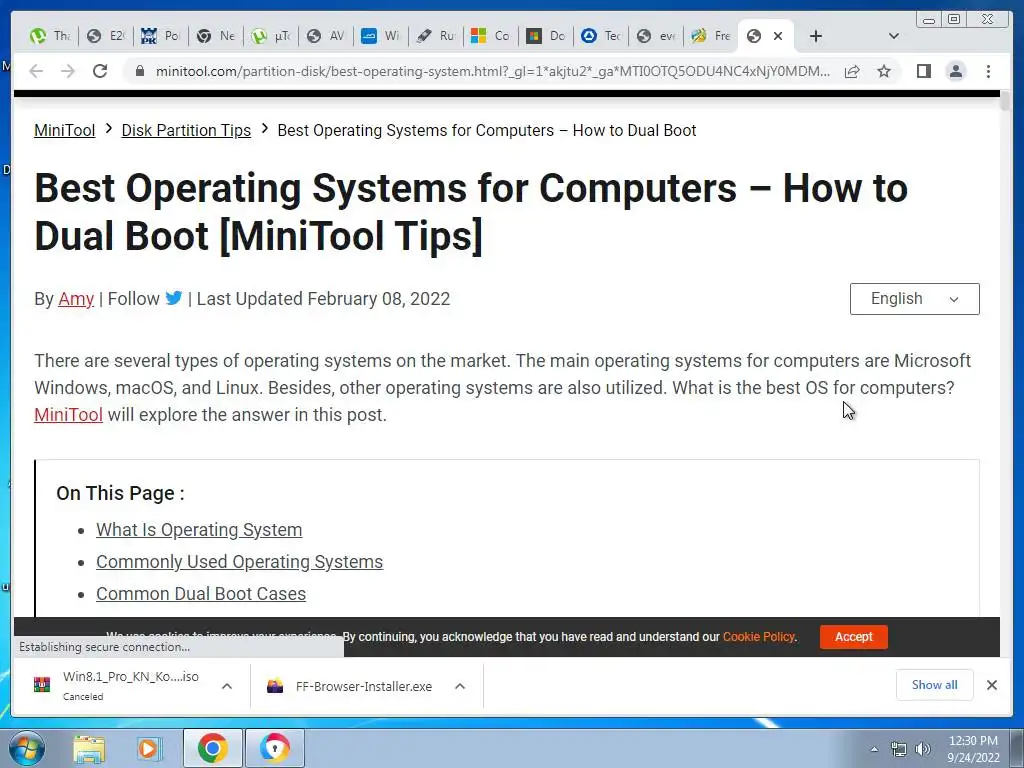Open author Amy's profile link
This screenshot has width=1024, height=768.
pyautogui.click(x=76, y=298)
